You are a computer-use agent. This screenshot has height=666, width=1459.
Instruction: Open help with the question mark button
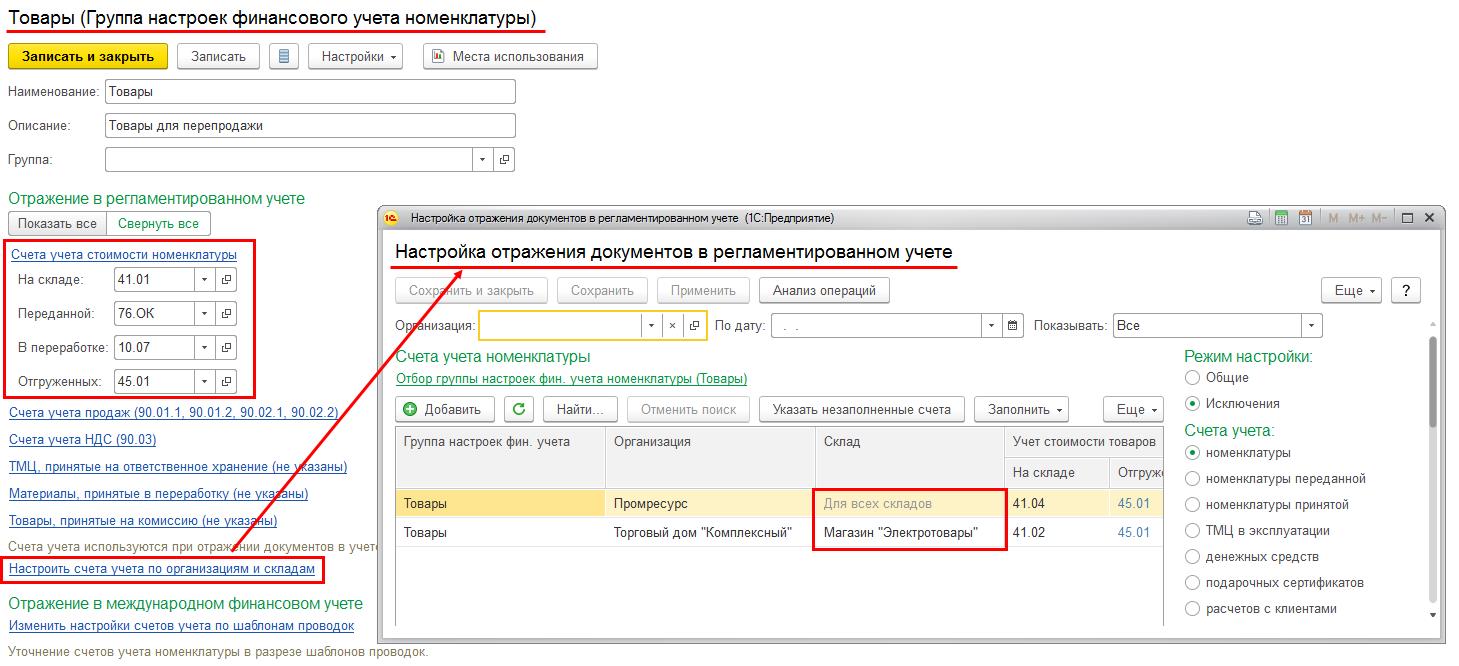tap(1406, 290)
